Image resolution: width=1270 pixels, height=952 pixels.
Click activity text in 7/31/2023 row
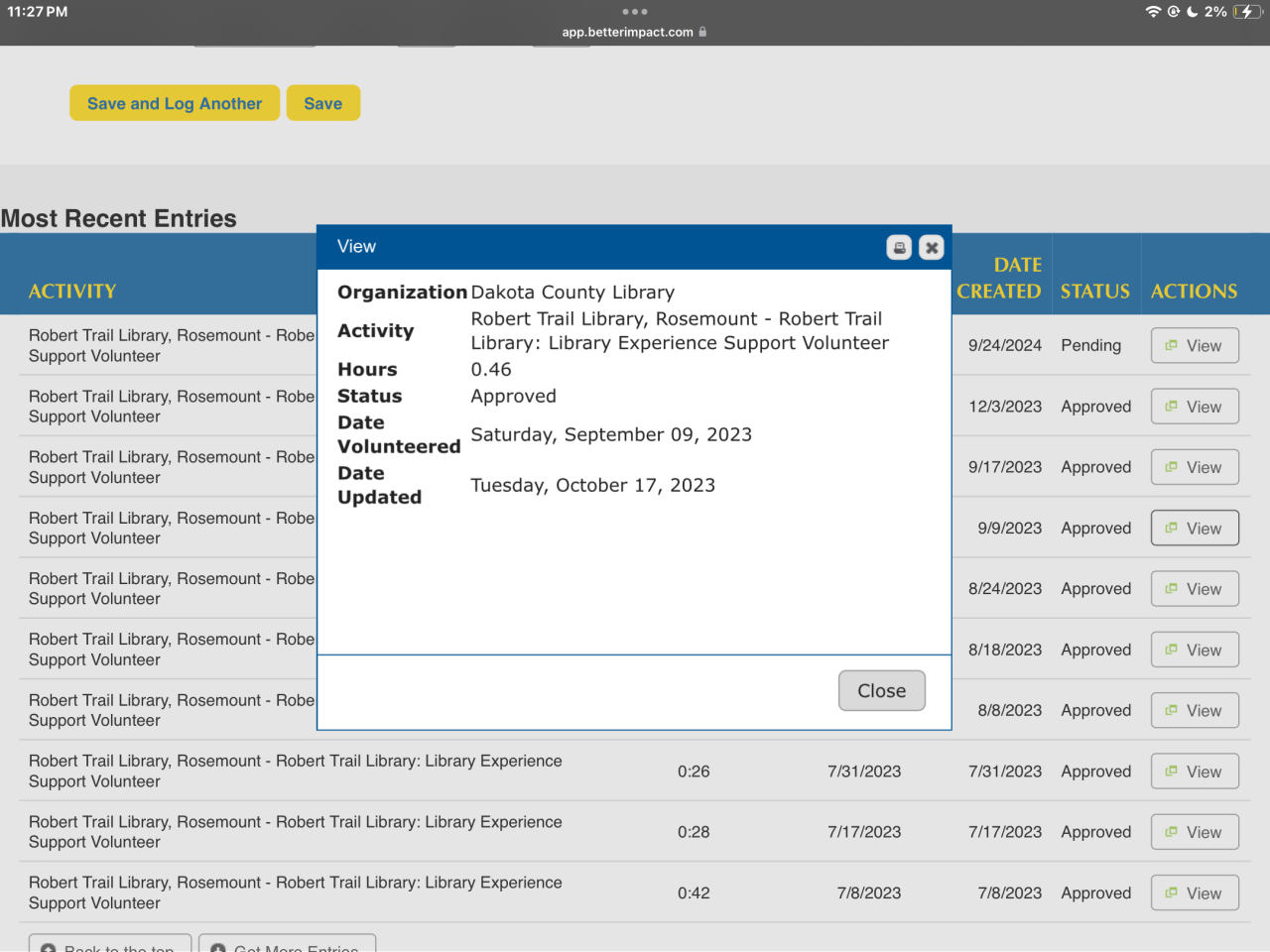coord(296,772)
